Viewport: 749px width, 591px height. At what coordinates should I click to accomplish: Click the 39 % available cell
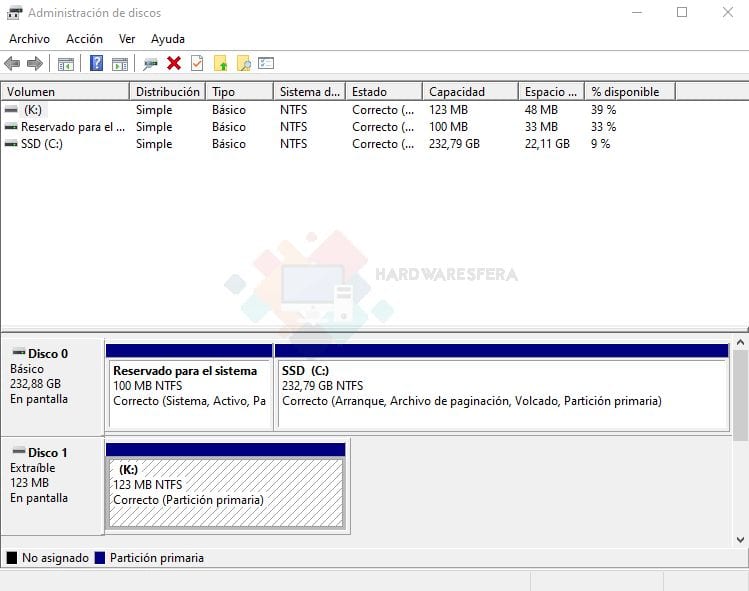coord(603,110)
